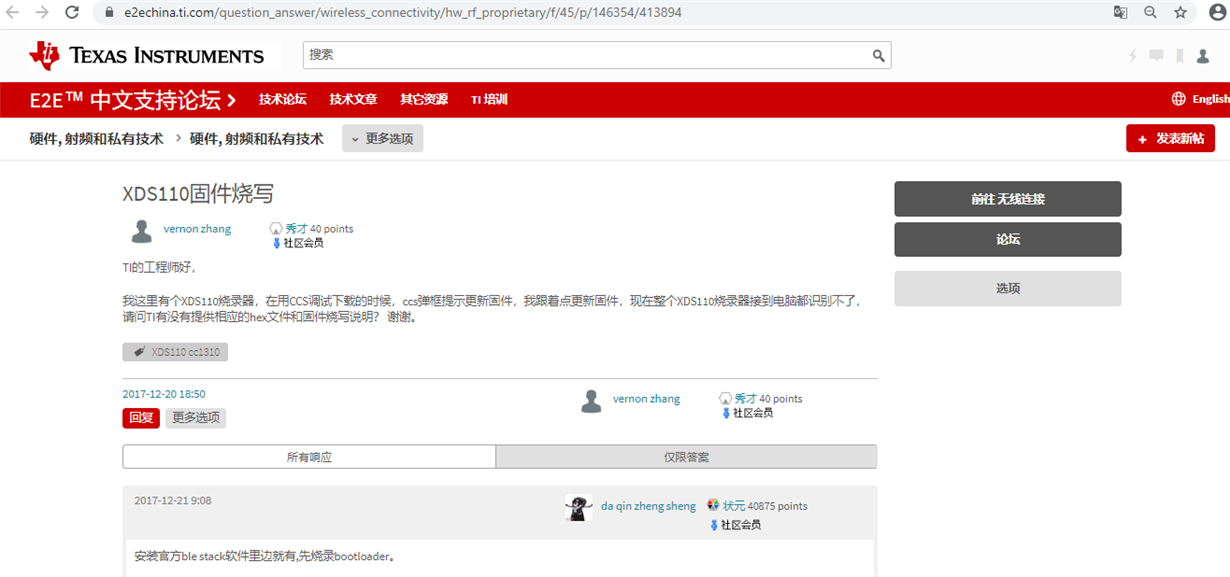Click second 硬件, 射频和私有技术 breadcrumb
This screenshot has height=577, width=1230.
257,139
